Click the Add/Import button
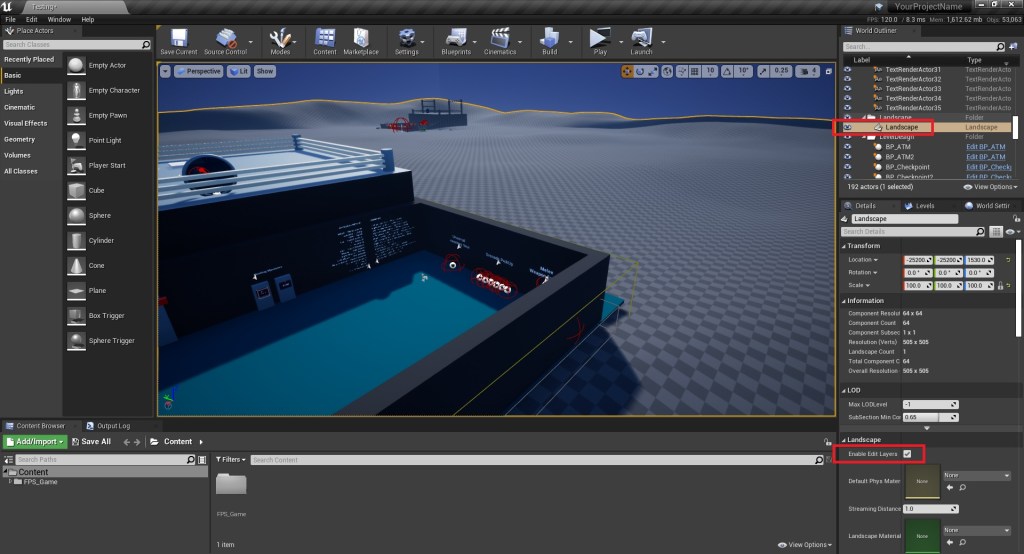This screenshot has height=554, width=1024. point(36,441)
